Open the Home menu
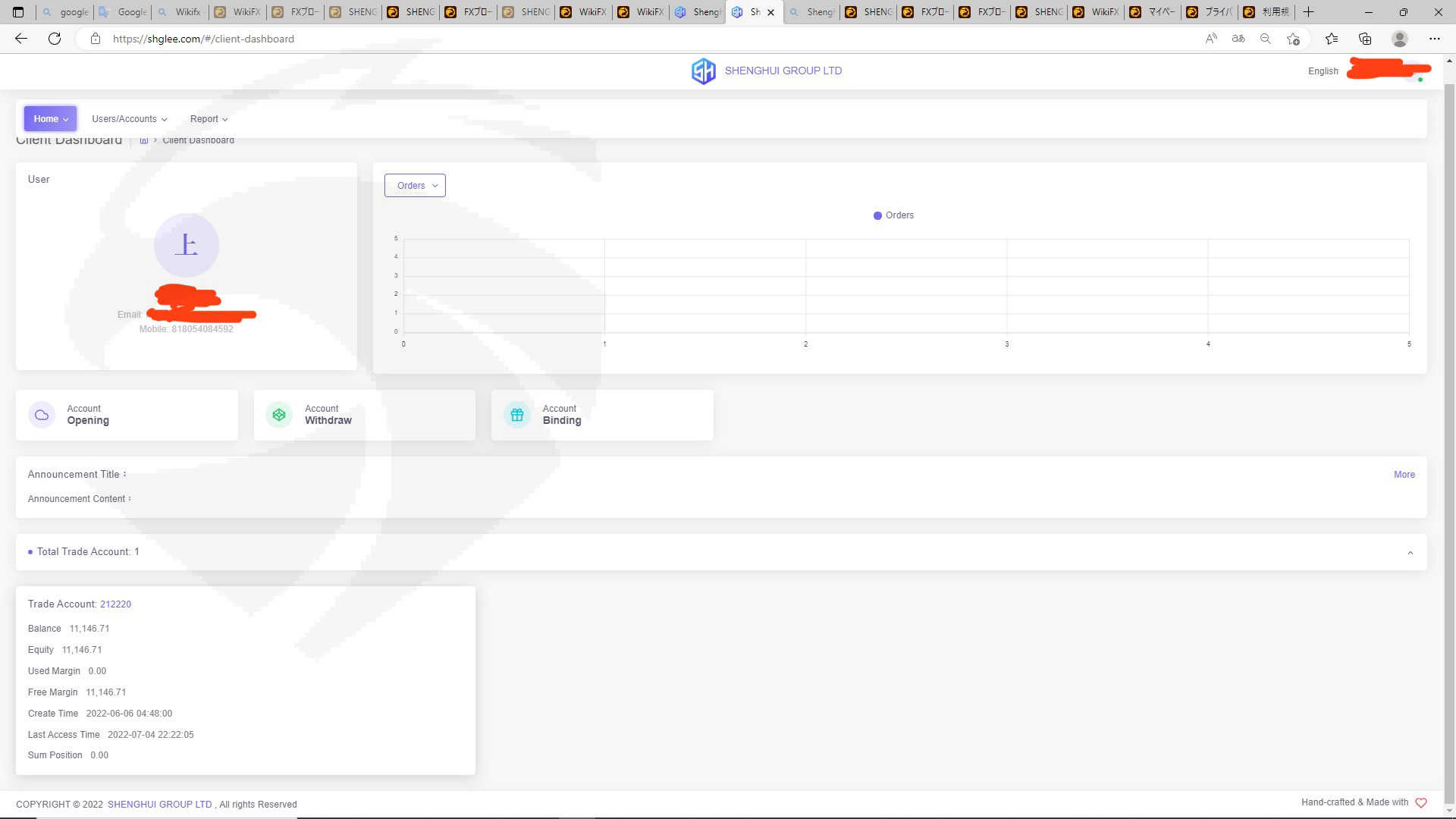 [50, 119]
